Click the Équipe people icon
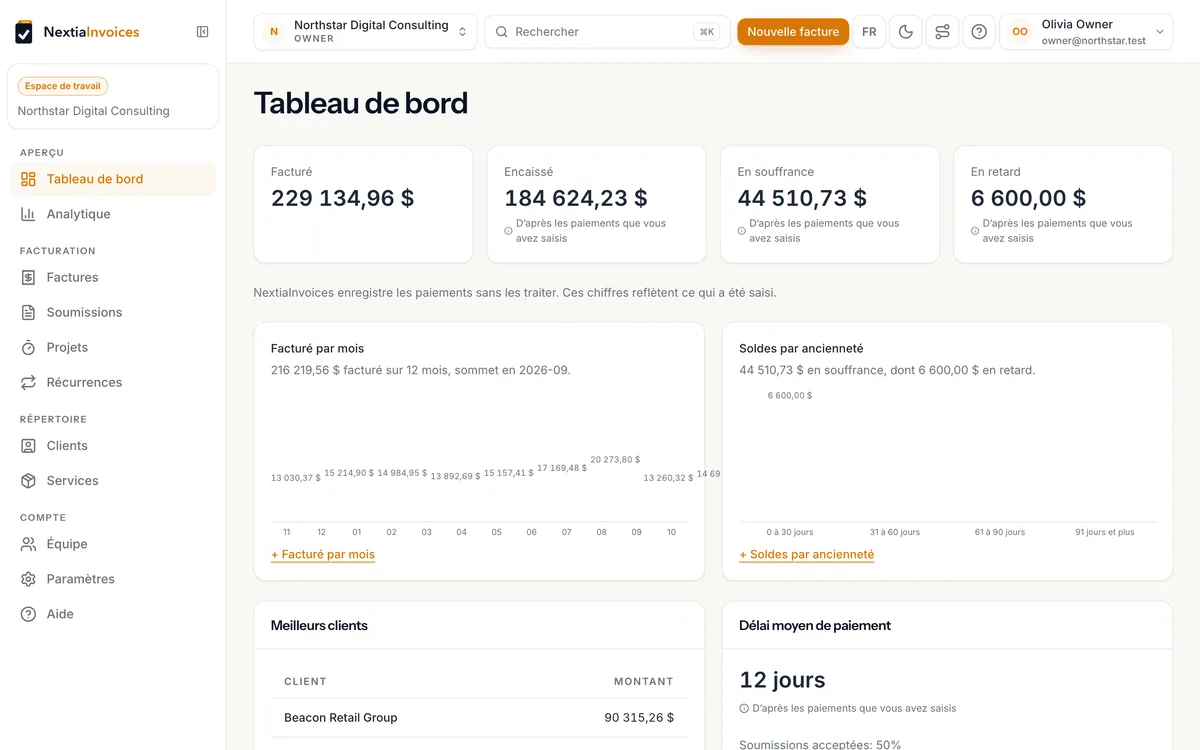The height and width of the screenshot is (750, 1200). (28, 544)
